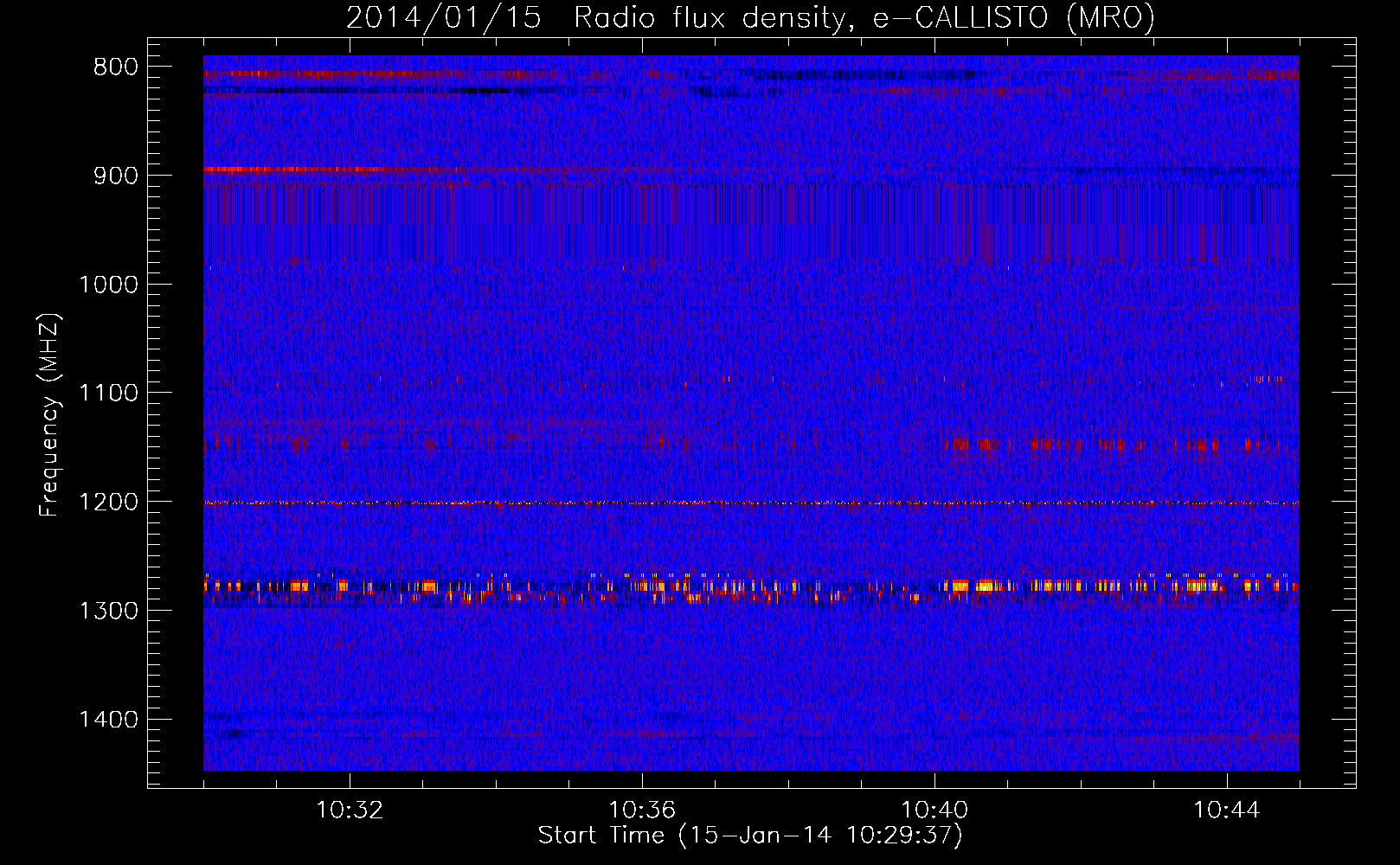
Task: Click the 900 frequency tick label
Action: point(116,176)
